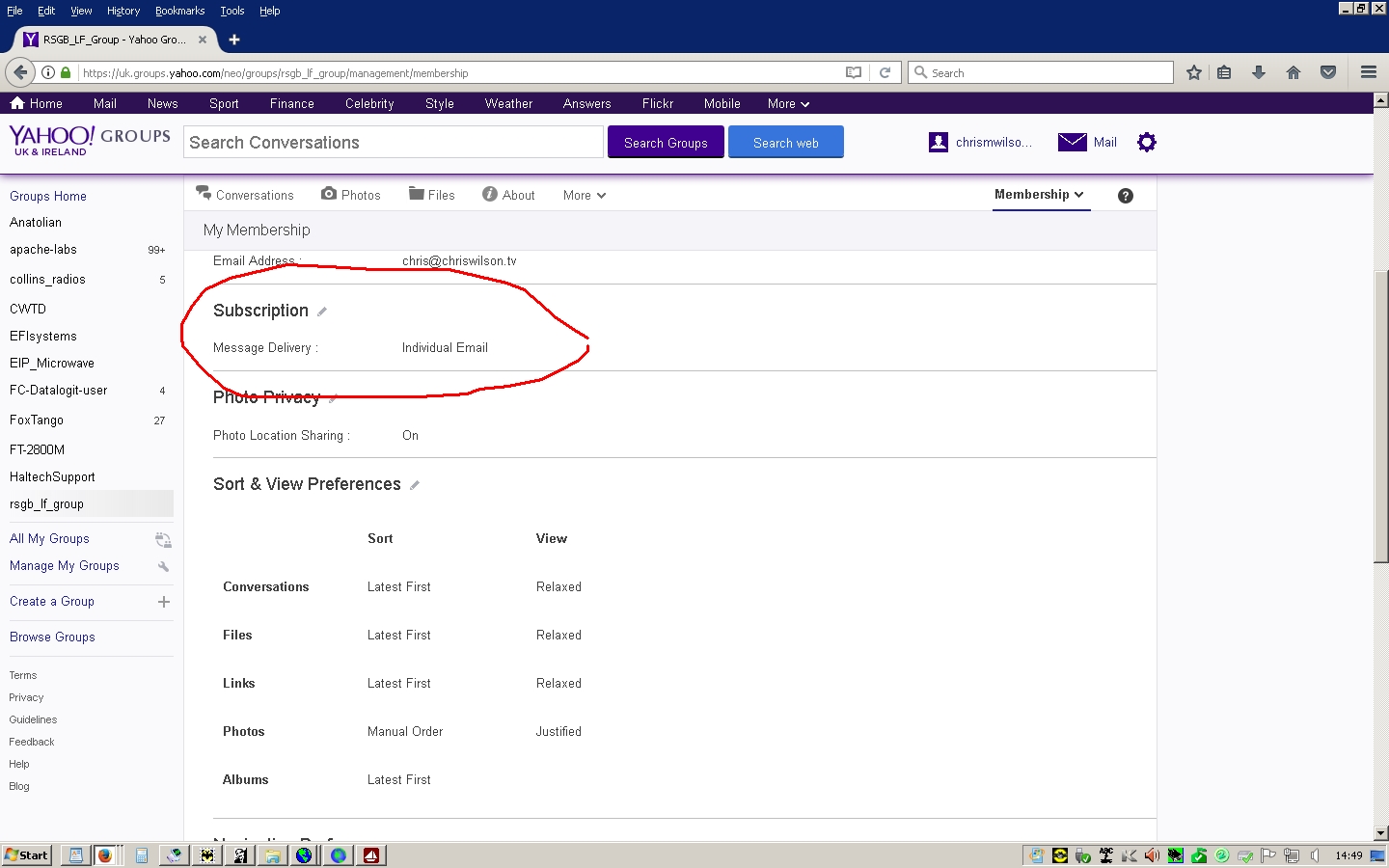Click the Feedback footer link

[x=32, y=743]
